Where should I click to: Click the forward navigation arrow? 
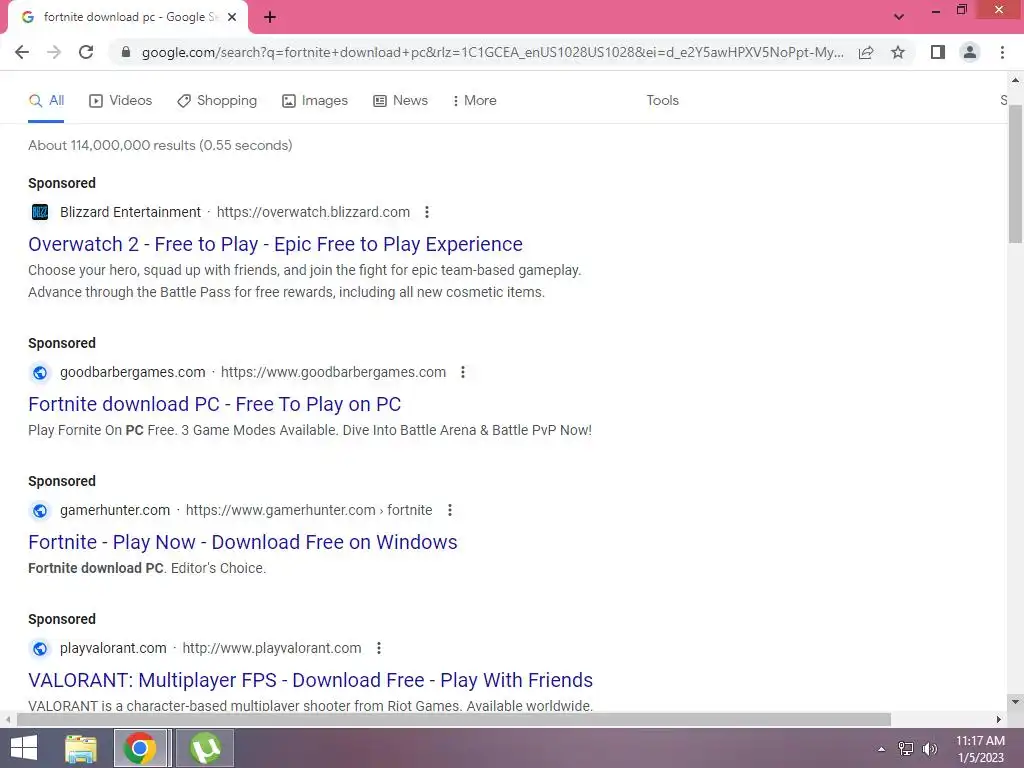[54, 52]
